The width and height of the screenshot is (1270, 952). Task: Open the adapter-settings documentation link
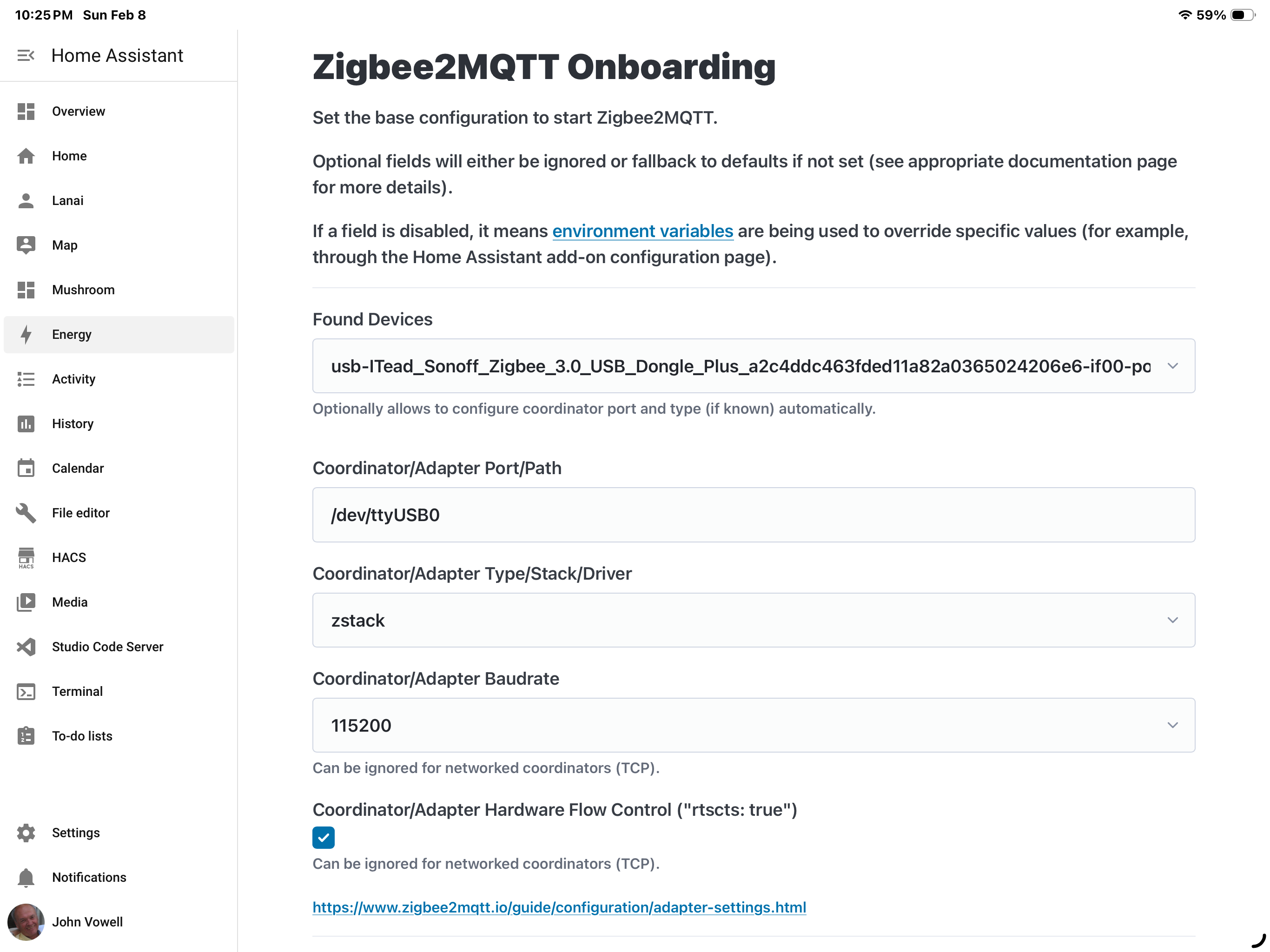559,907
